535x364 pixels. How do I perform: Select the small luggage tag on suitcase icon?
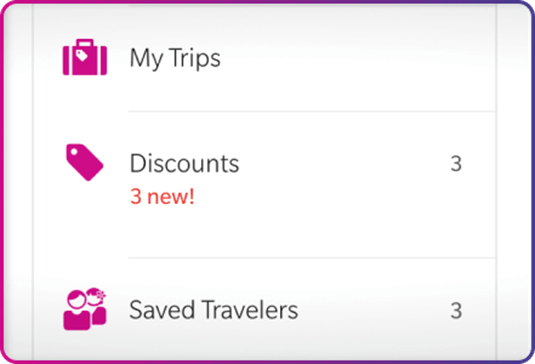point(82,55)
